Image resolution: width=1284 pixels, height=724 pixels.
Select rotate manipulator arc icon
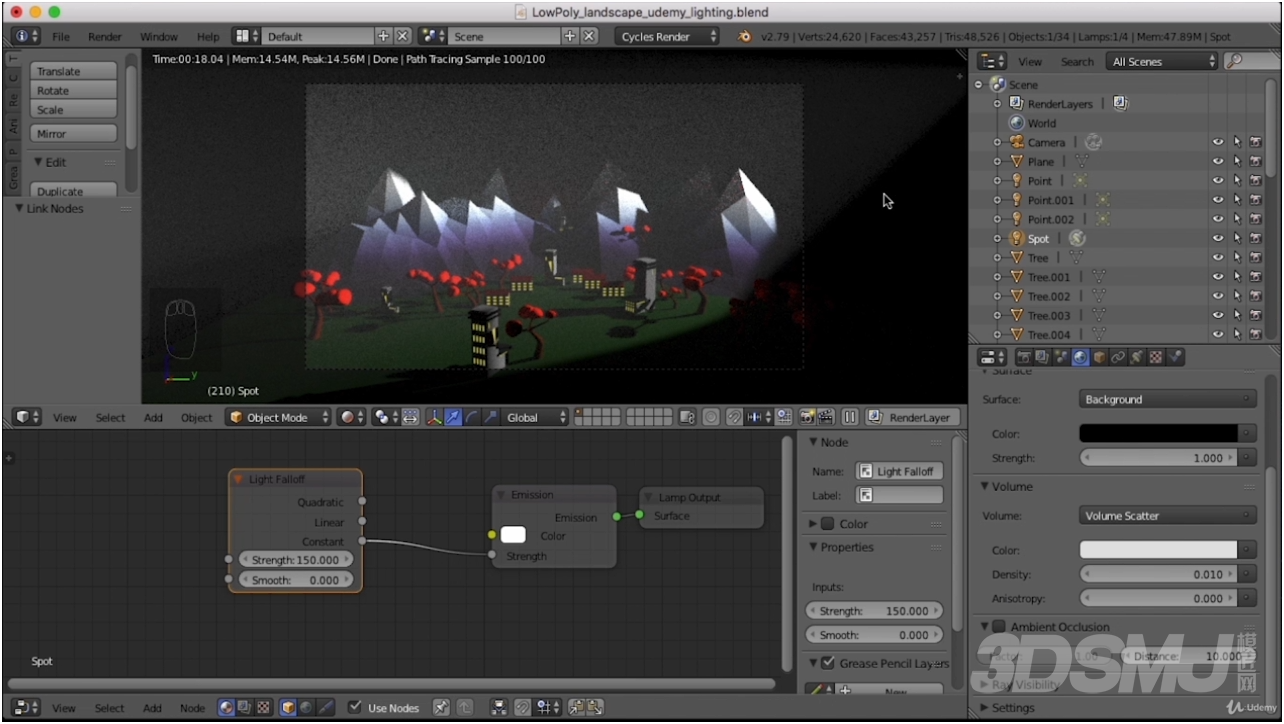[471, 418]
